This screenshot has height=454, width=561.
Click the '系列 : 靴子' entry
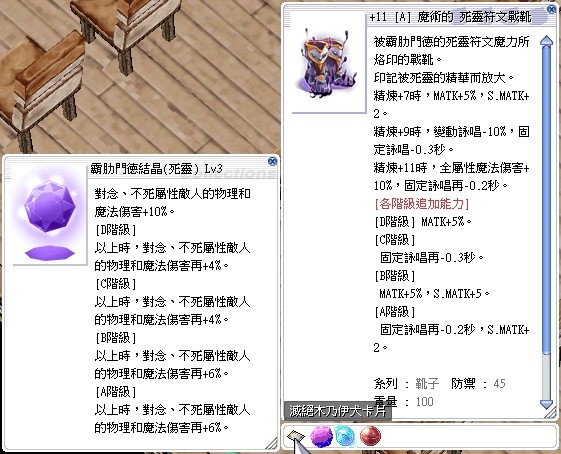pos(406,384)
